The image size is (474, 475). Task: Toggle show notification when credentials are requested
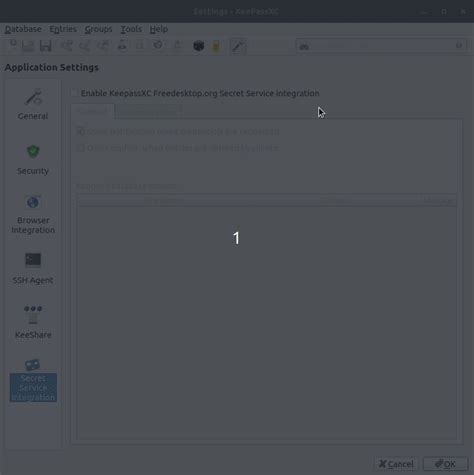click(178, 131)
